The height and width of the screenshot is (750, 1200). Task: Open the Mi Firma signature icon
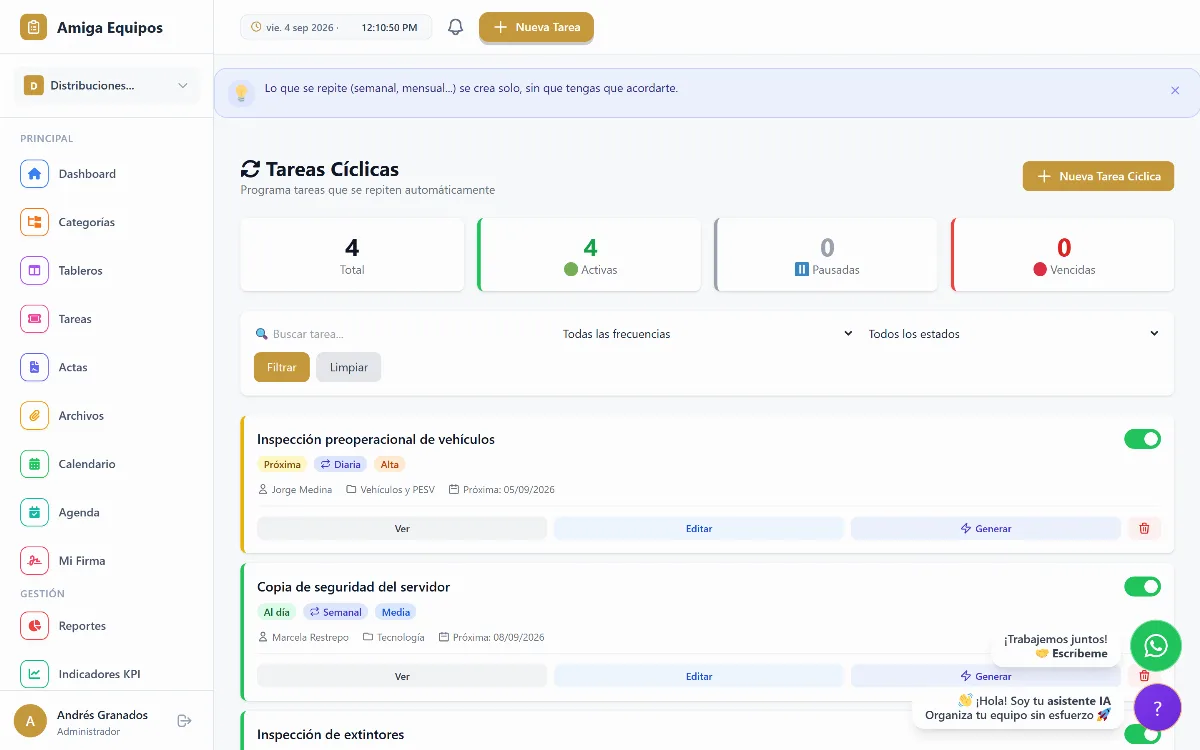pyautogui.click(x=34, y=561)
